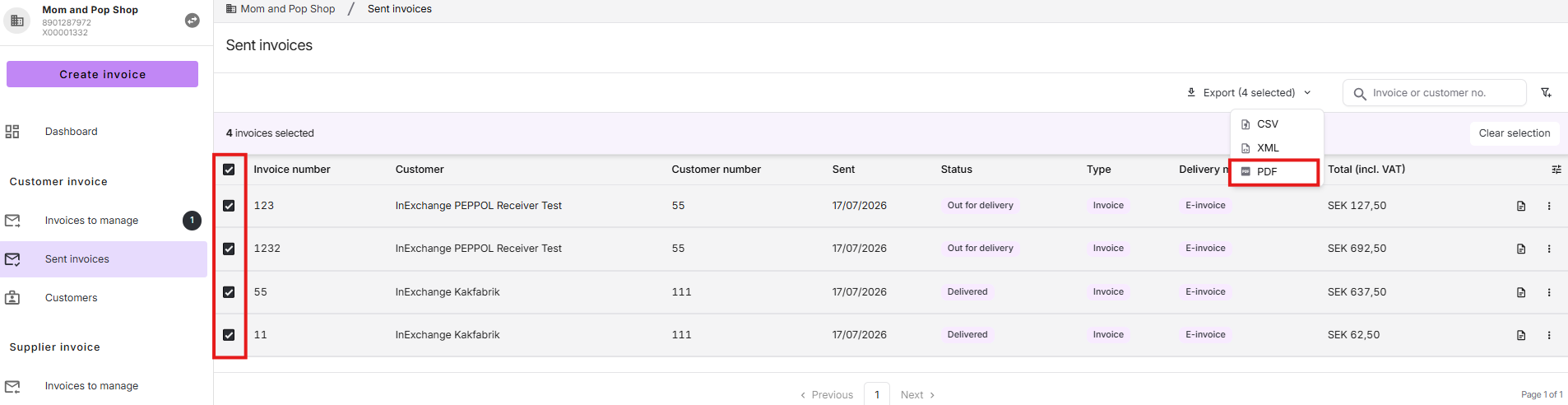Click the Create invoice button
The image size is (1568, 405).
click(102, 74)
